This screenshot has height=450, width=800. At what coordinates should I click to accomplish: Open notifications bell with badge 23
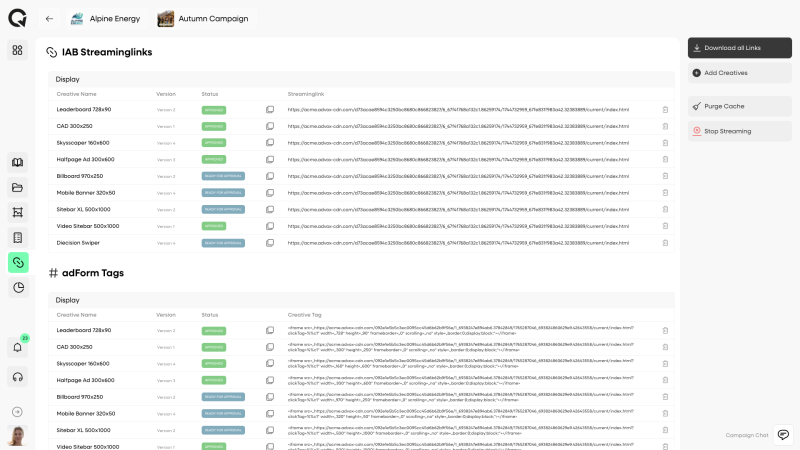[x=17, y=347]
